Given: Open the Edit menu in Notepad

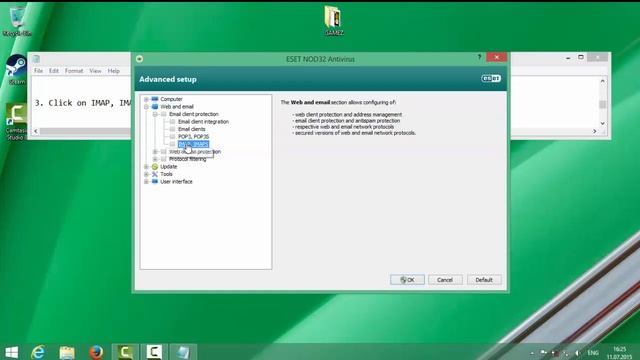Looking at the screenshot, I should point(54,71).
